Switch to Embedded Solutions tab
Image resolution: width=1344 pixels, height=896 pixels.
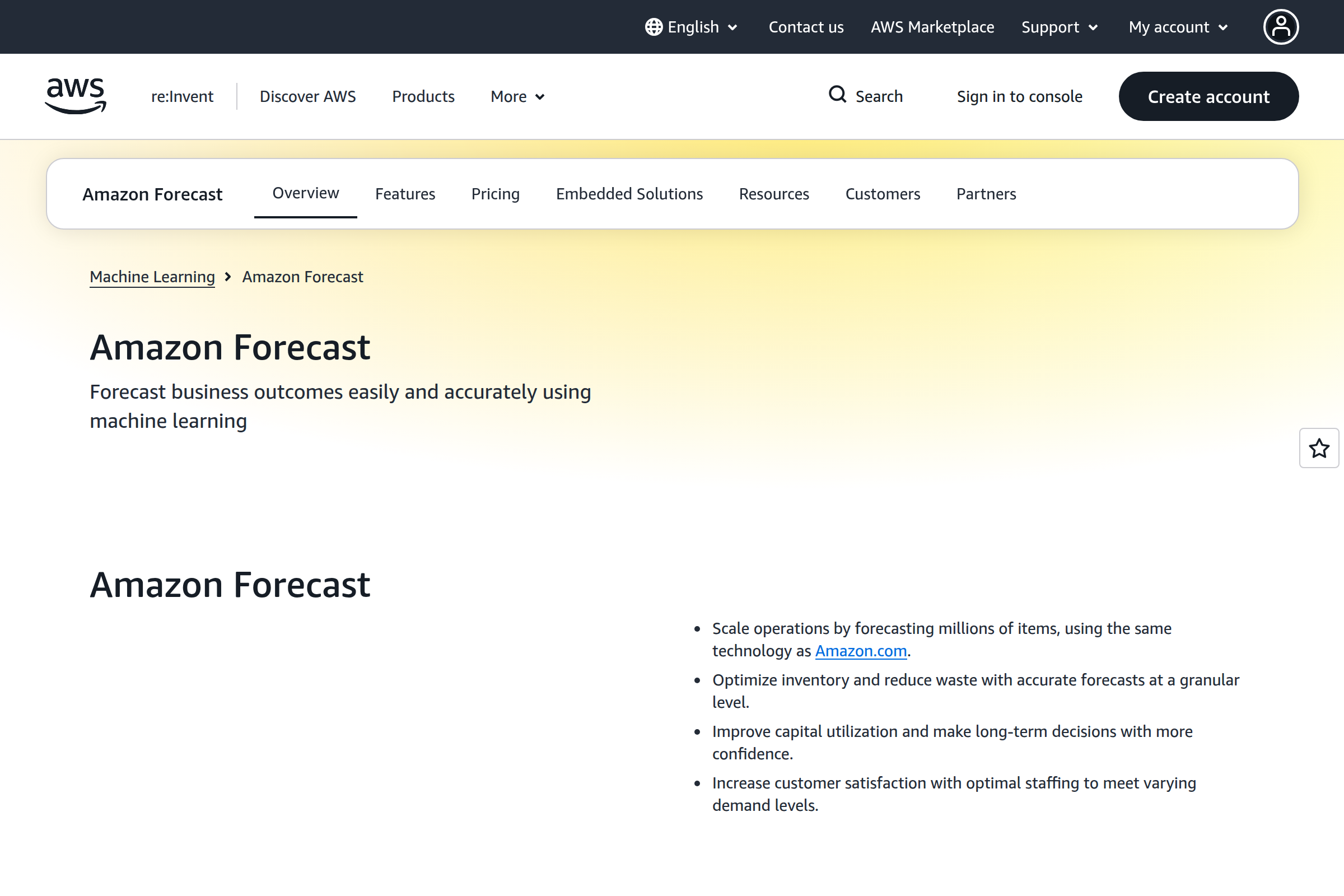pyautogui.click(x=629, y=194)
